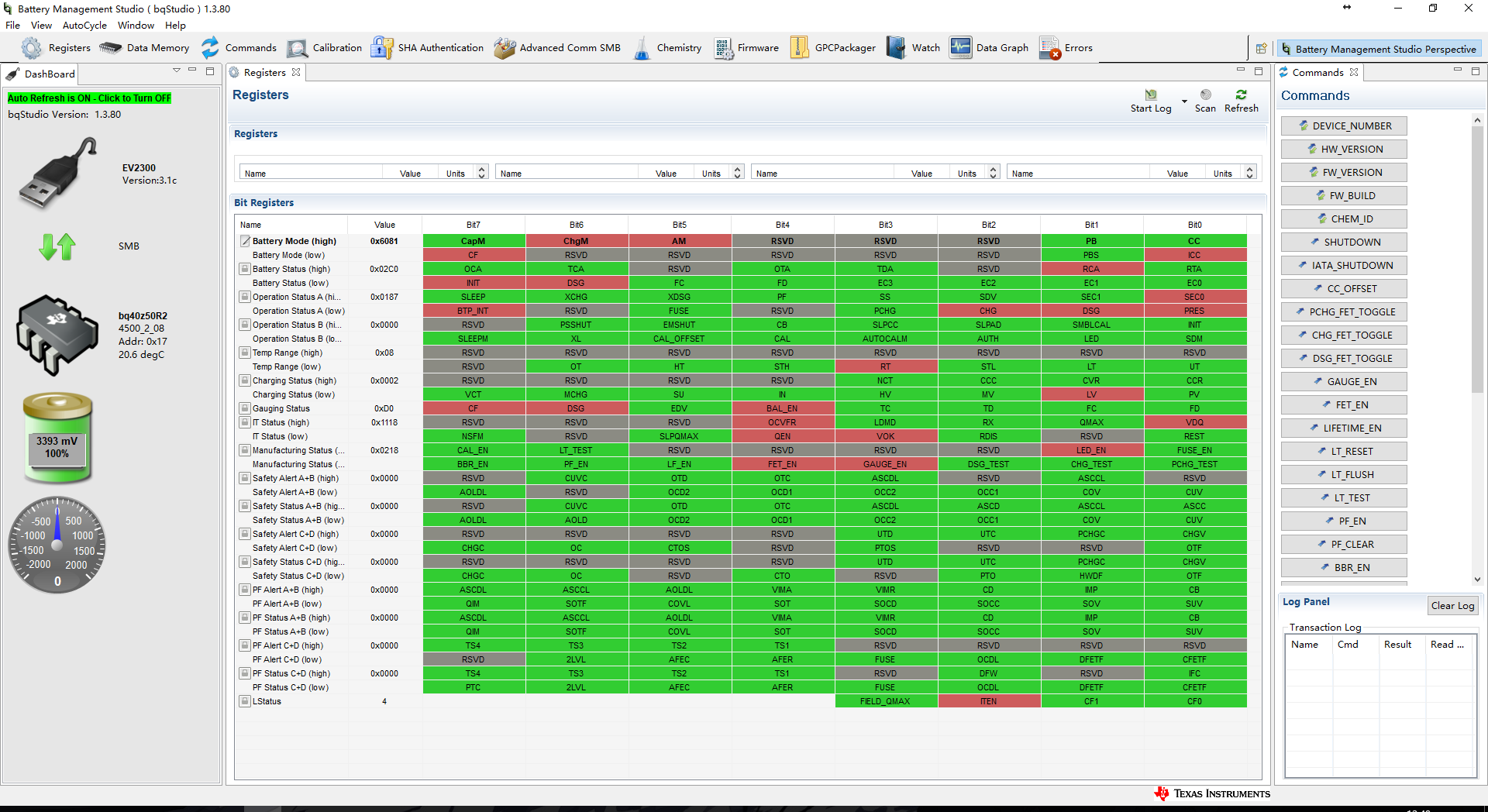Viewport: 1488px width, 812px height.
Task: Open the Help menu
Action: tap(176, 26)
